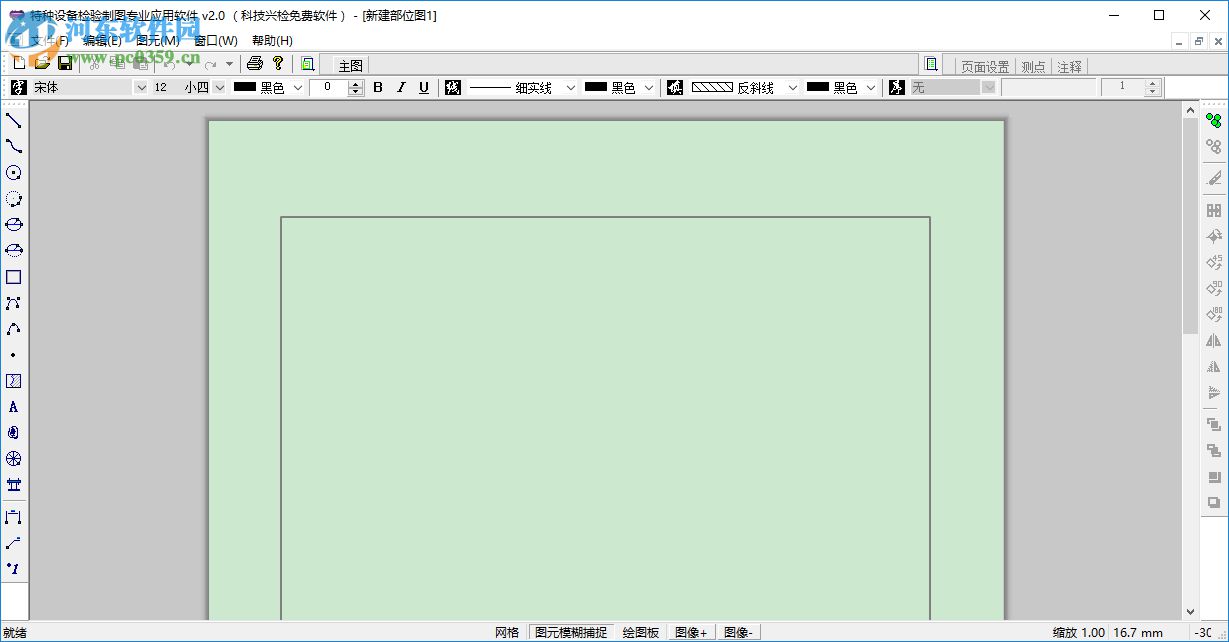The width and height of the screenshot is (1229, 642).
Task: Click the black fill color swatch
Action: pos(818,87)
